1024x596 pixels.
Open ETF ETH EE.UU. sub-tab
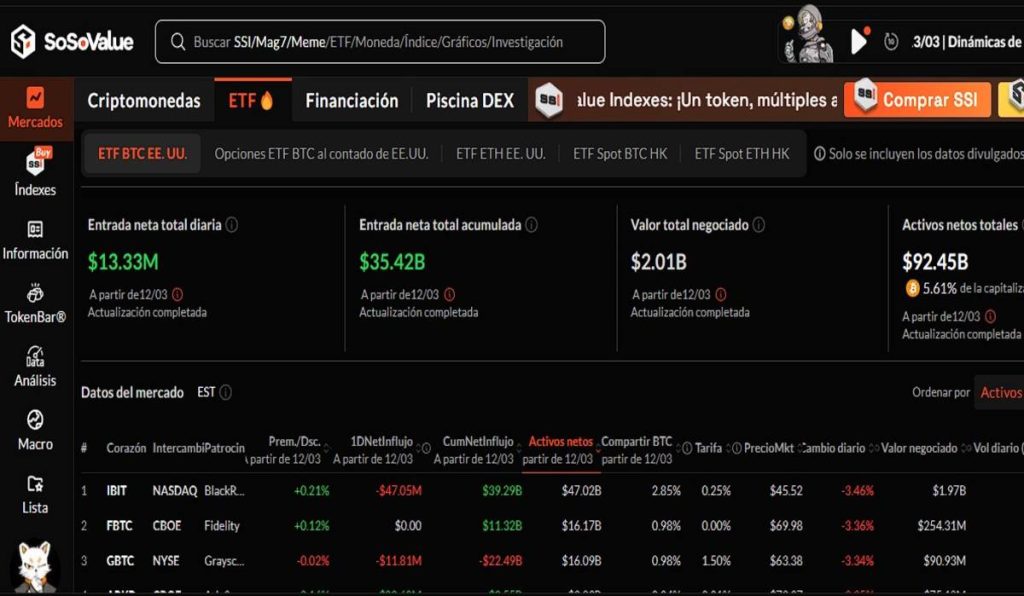click(x=500, y=154)
